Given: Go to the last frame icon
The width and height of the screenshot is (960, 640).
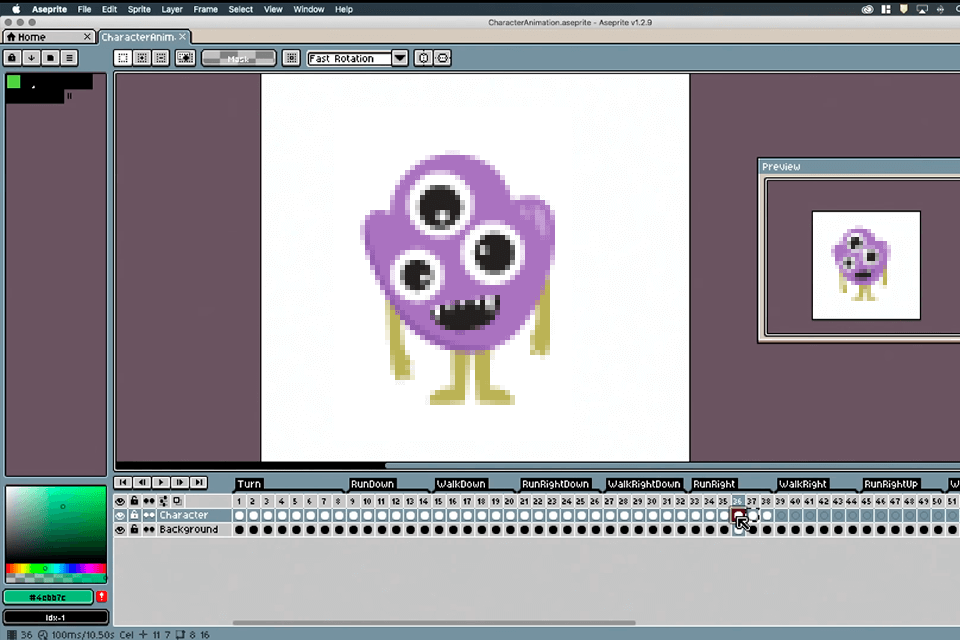Looking at the screenshot, I should 199,482.
